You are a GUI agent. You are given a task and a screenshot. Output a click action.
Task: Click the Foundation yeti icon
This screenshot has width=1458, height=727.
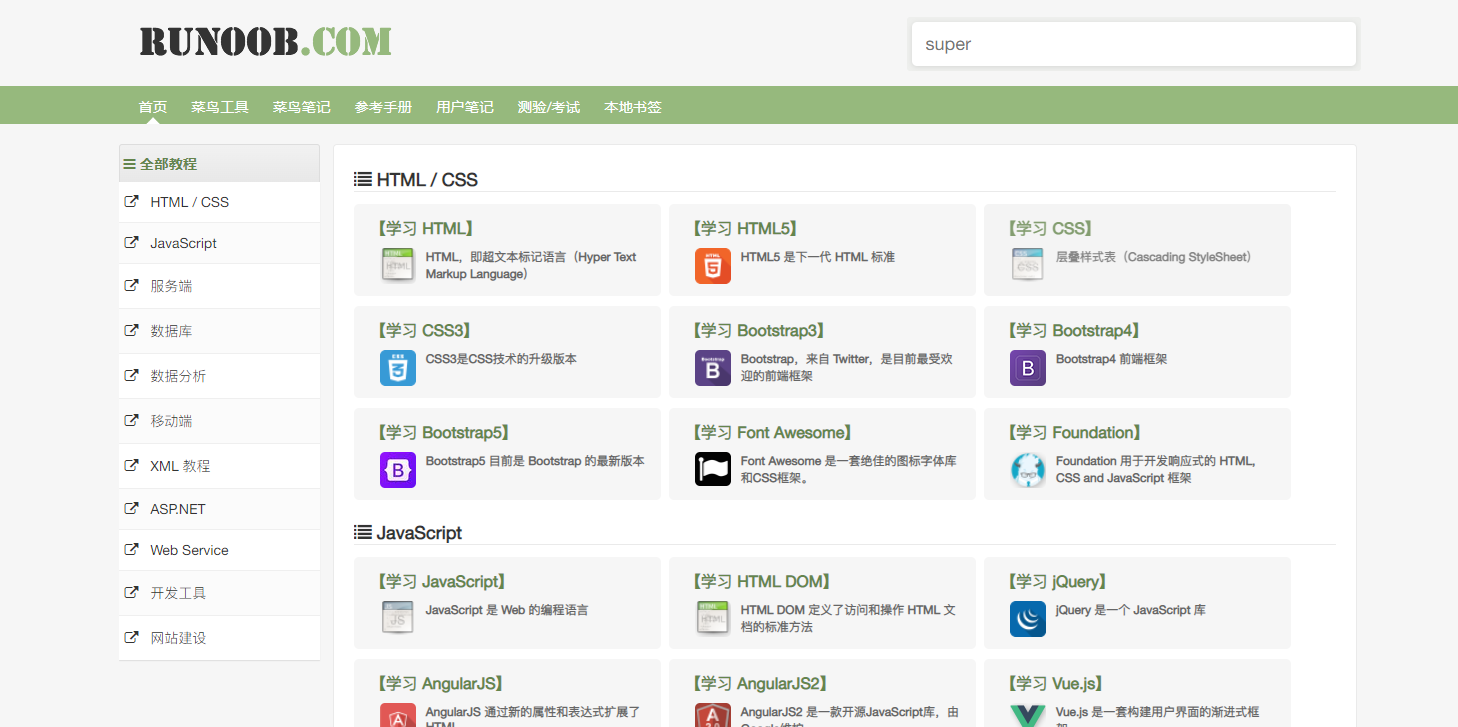(x=1028, y=469)
